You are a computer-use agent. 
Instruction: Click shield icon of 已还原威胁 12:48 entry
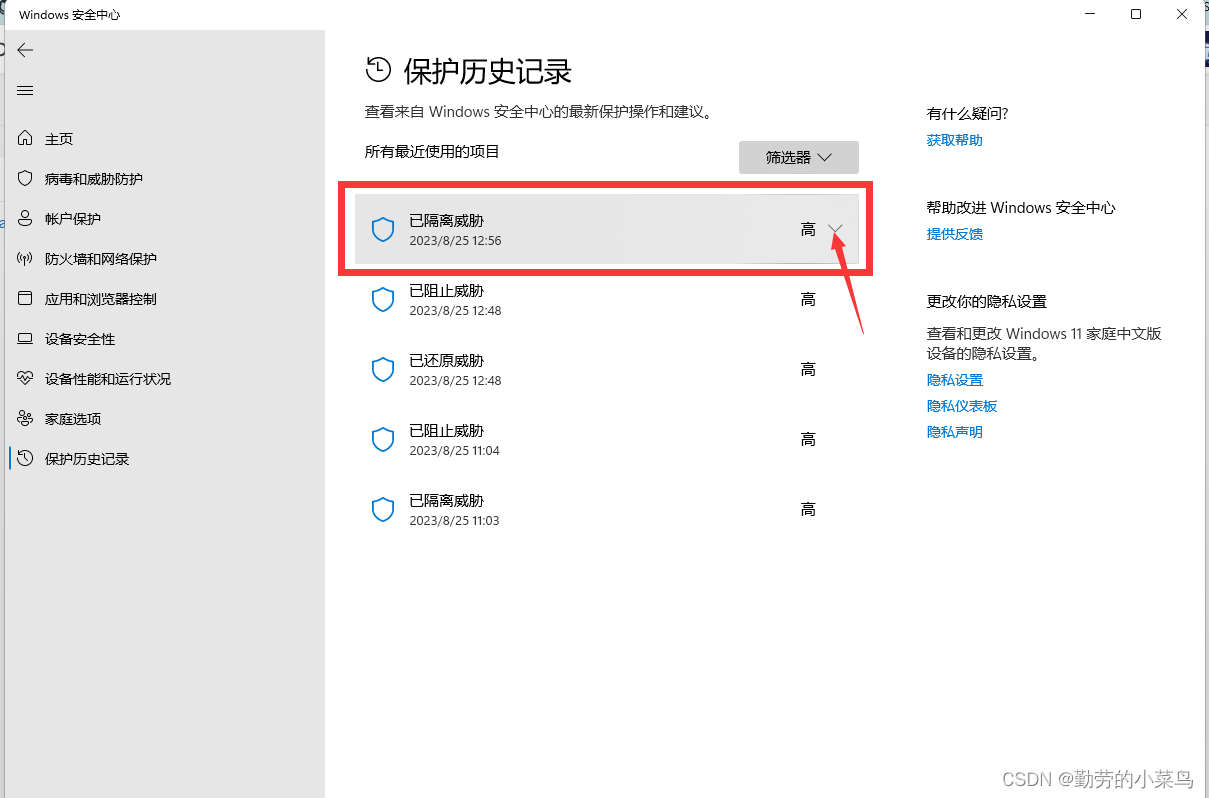(x=383, y=370)
